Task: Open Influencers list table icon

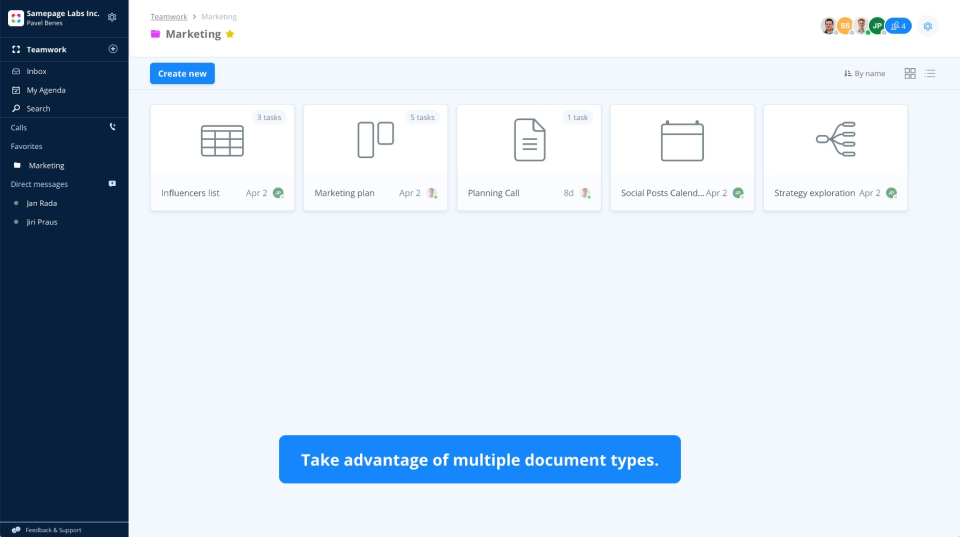Action: click(222, 141)
